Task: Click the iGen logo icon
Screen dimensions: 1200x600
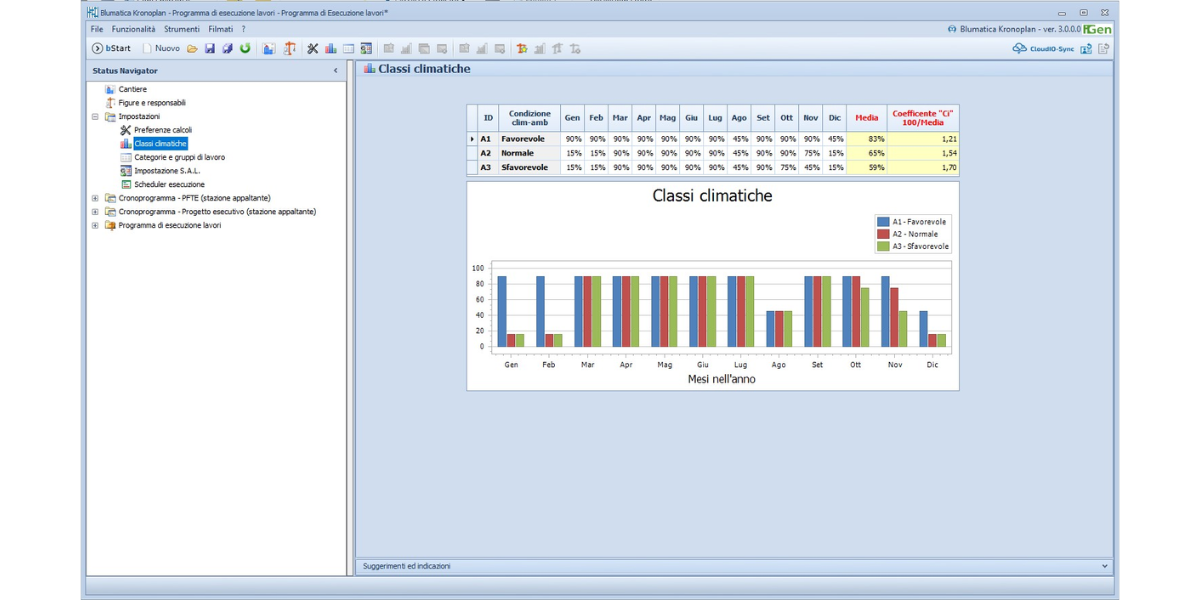Action: 1097,29
